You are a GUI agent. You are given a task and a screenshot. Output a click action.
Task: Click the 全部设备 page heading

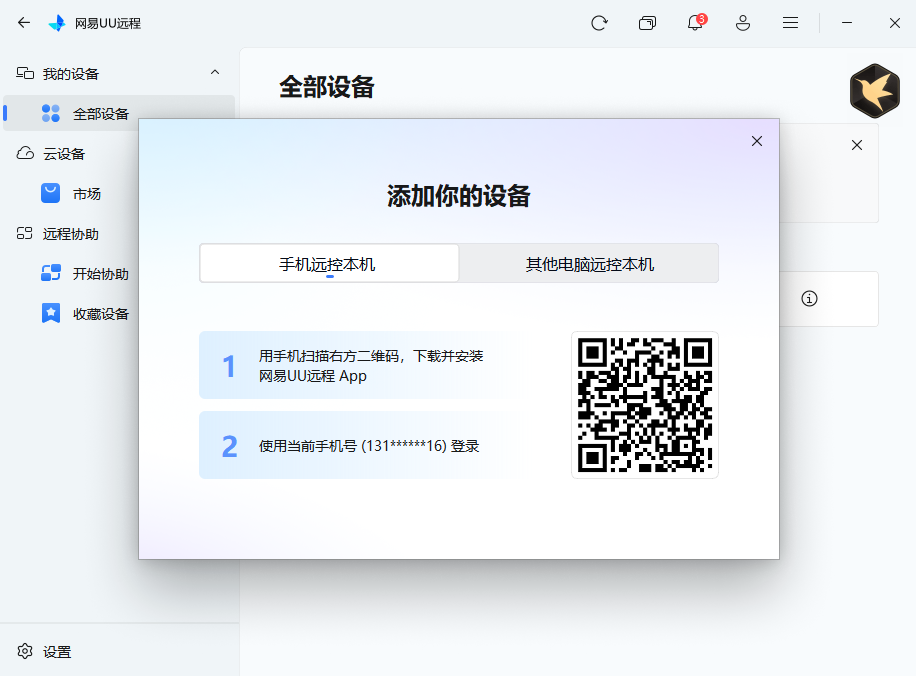327,87
